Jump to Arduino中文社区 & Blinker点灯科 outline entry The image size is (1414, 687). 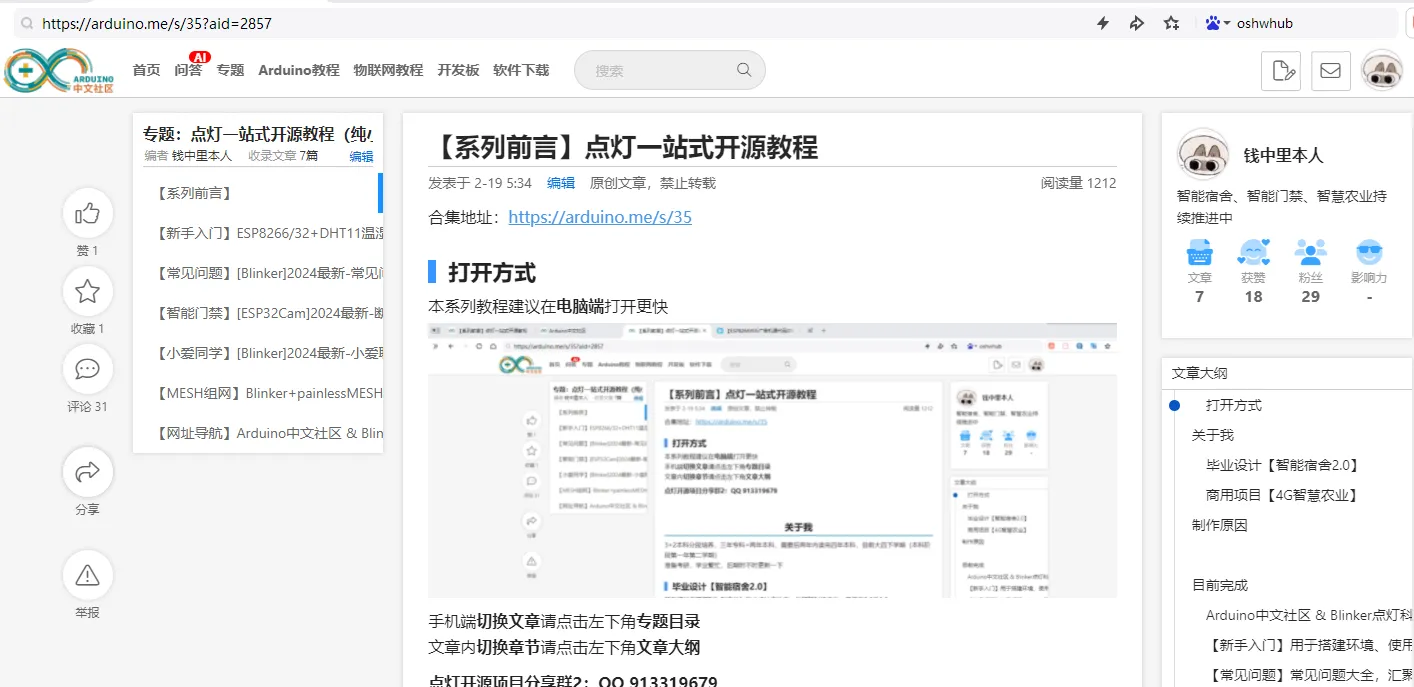pos(1309,615)
